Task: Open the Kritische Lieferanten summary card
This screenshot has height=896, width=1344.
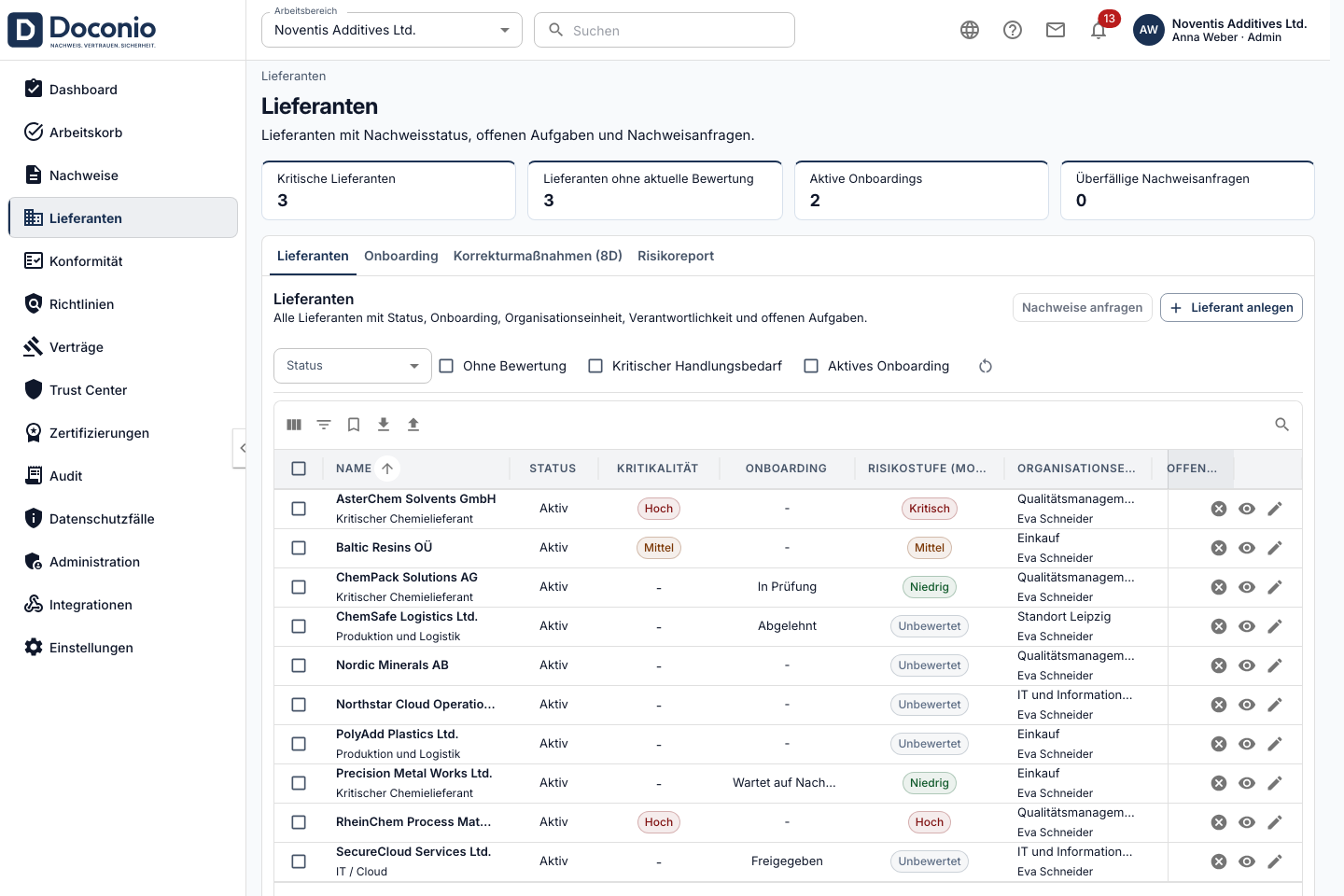Action: (x=389, y=190)
